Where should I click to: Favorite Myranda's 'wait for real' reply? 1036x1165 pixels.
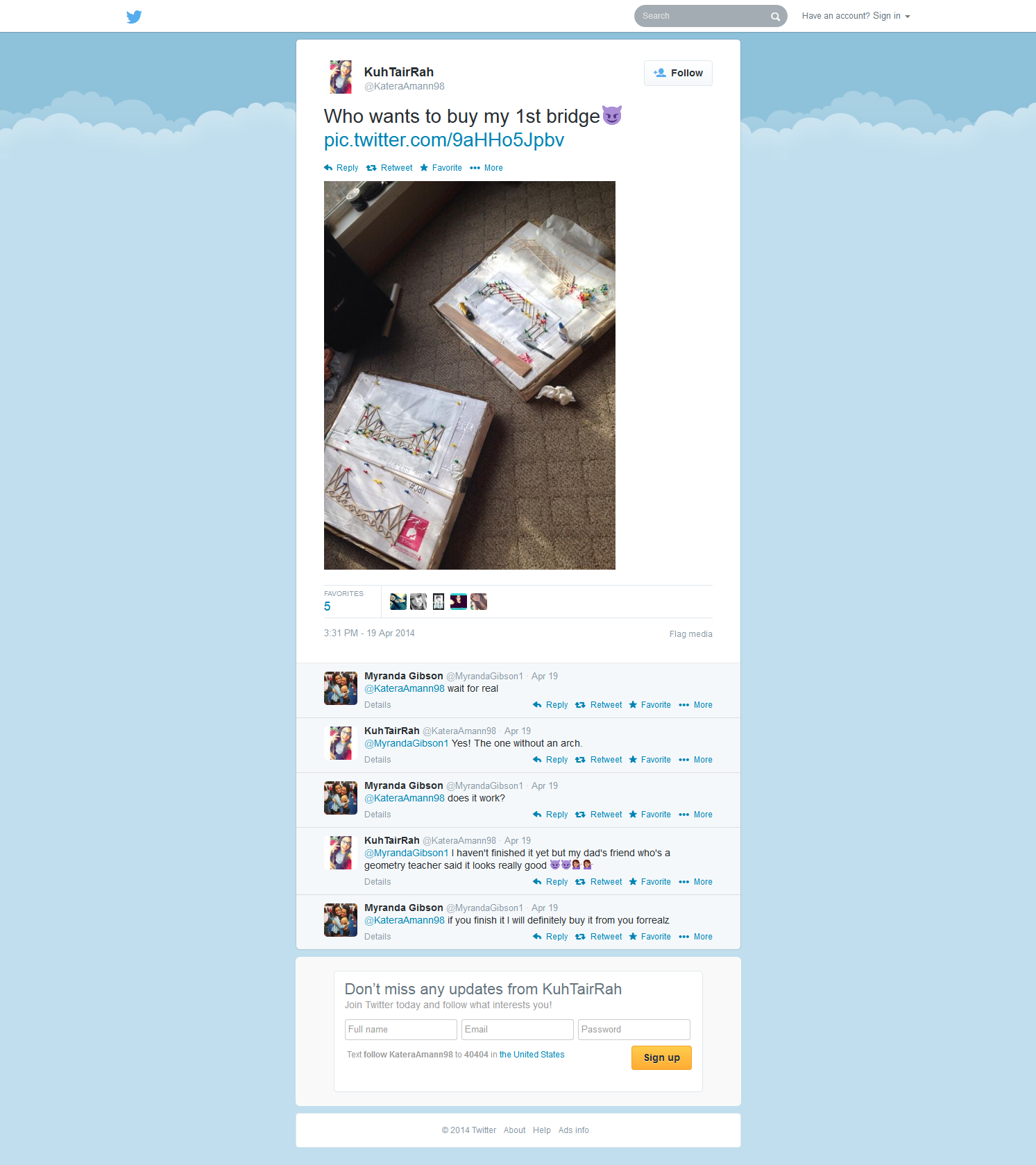[649, 705]
